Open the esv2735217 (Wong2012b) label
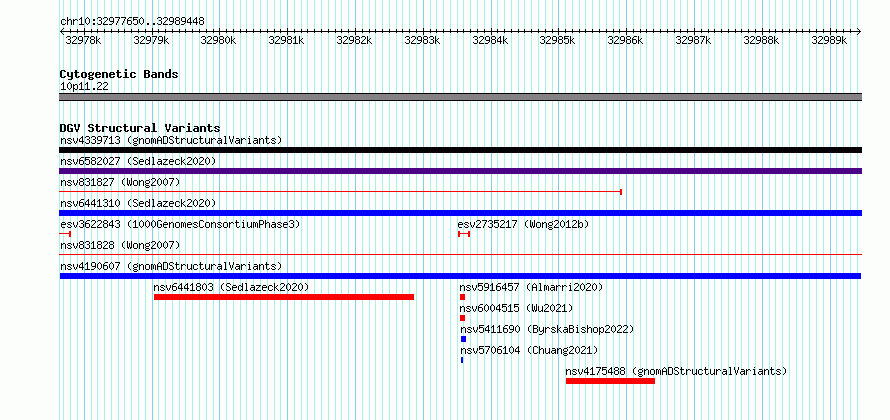Viewport: 890px width, 420px height. coord(523,224)
